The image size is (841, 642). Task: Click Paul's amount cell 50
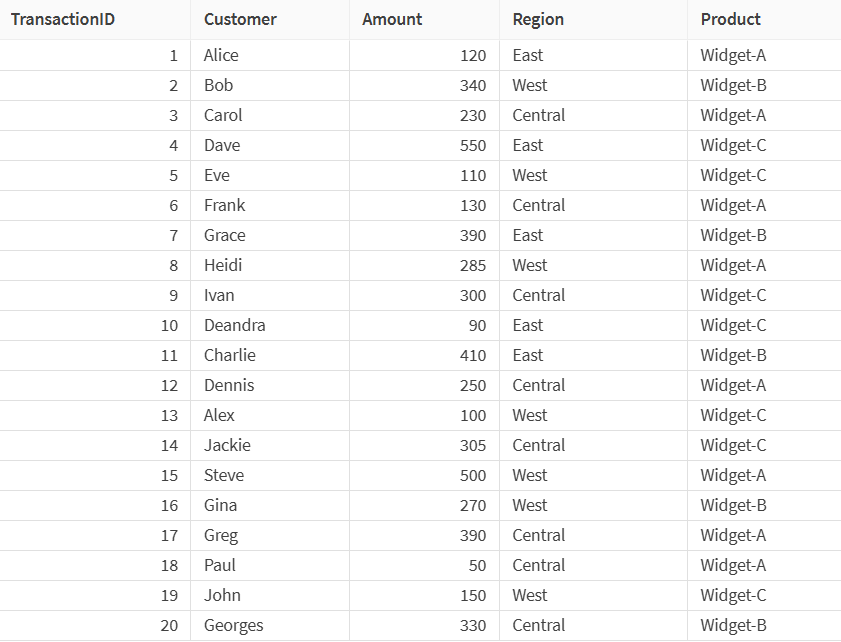click(477, 565)
